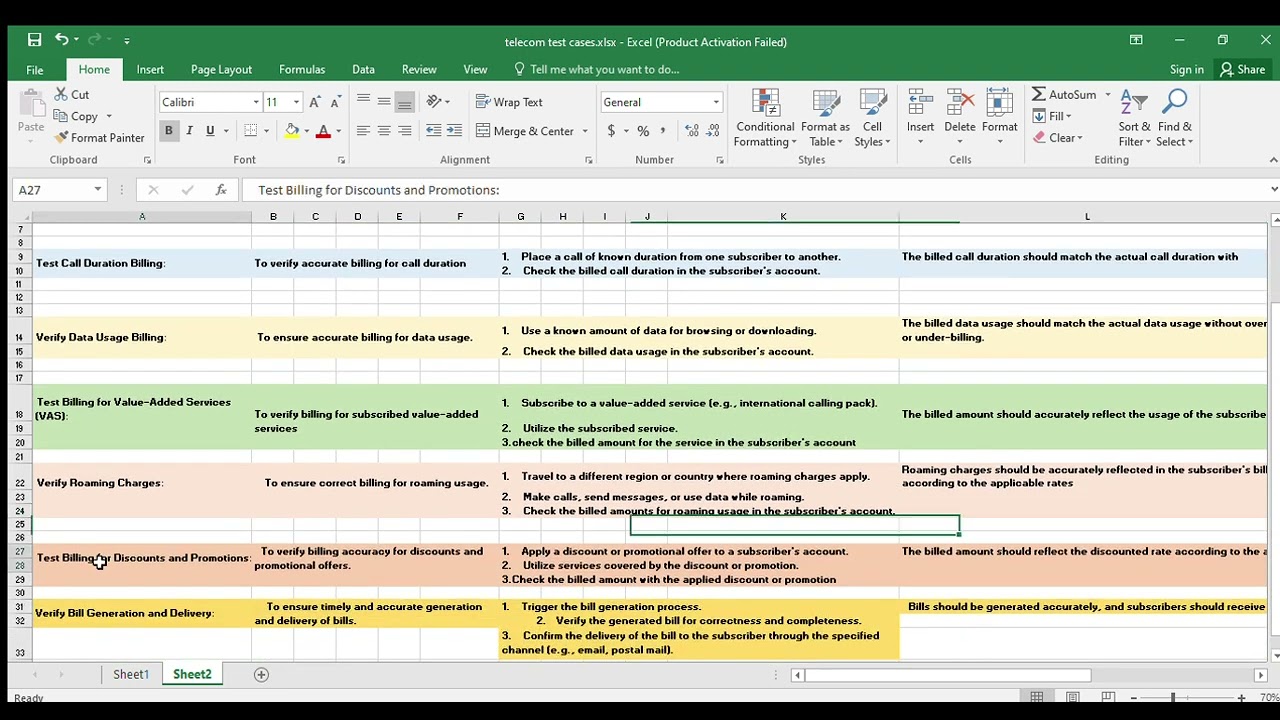The image size is (1280, 720).
Task: Switch to the Insert tab
Action: coord(150,70)
